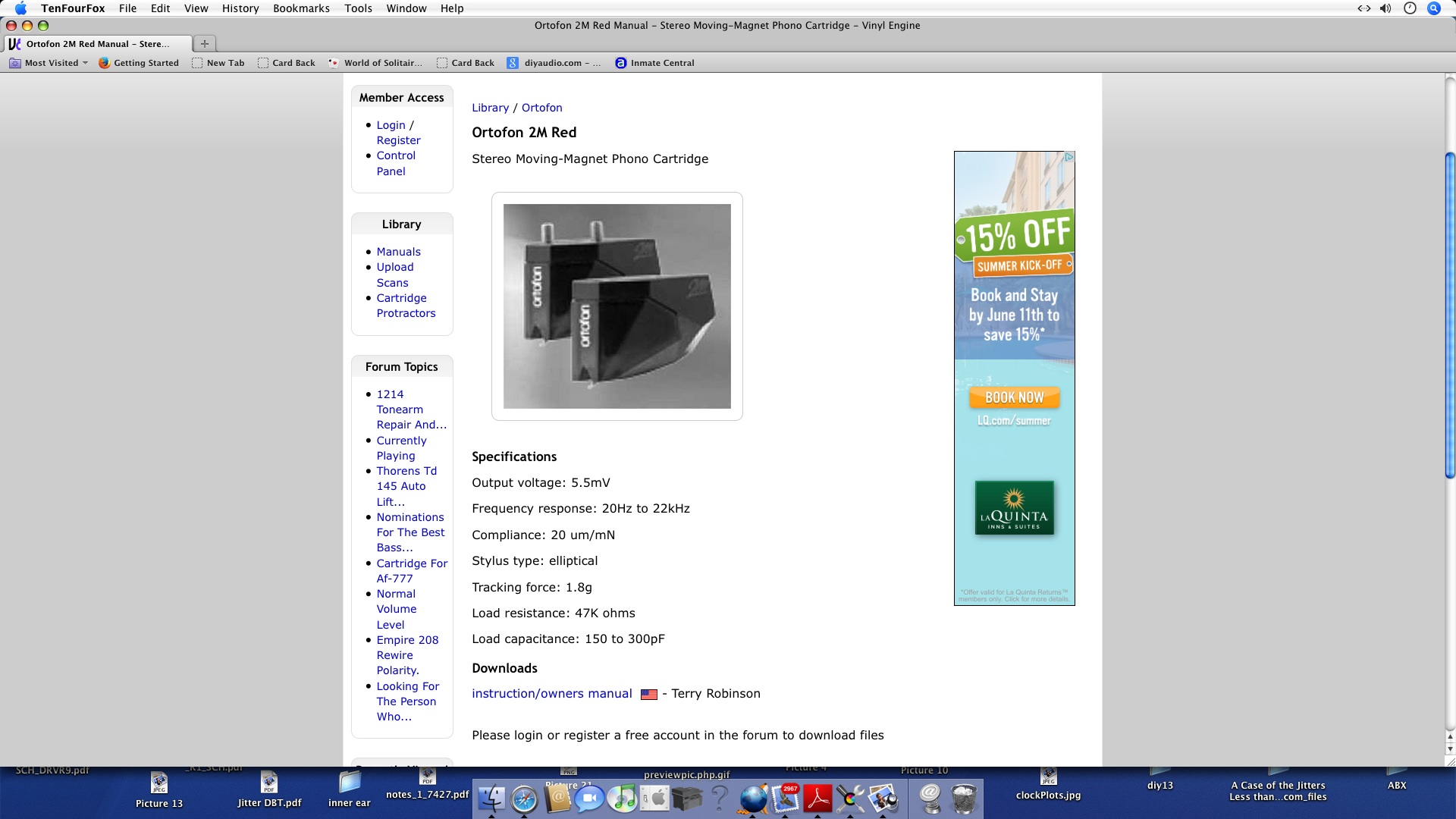Click BOOK NOW on La Quinta ad

(1014, 397)
